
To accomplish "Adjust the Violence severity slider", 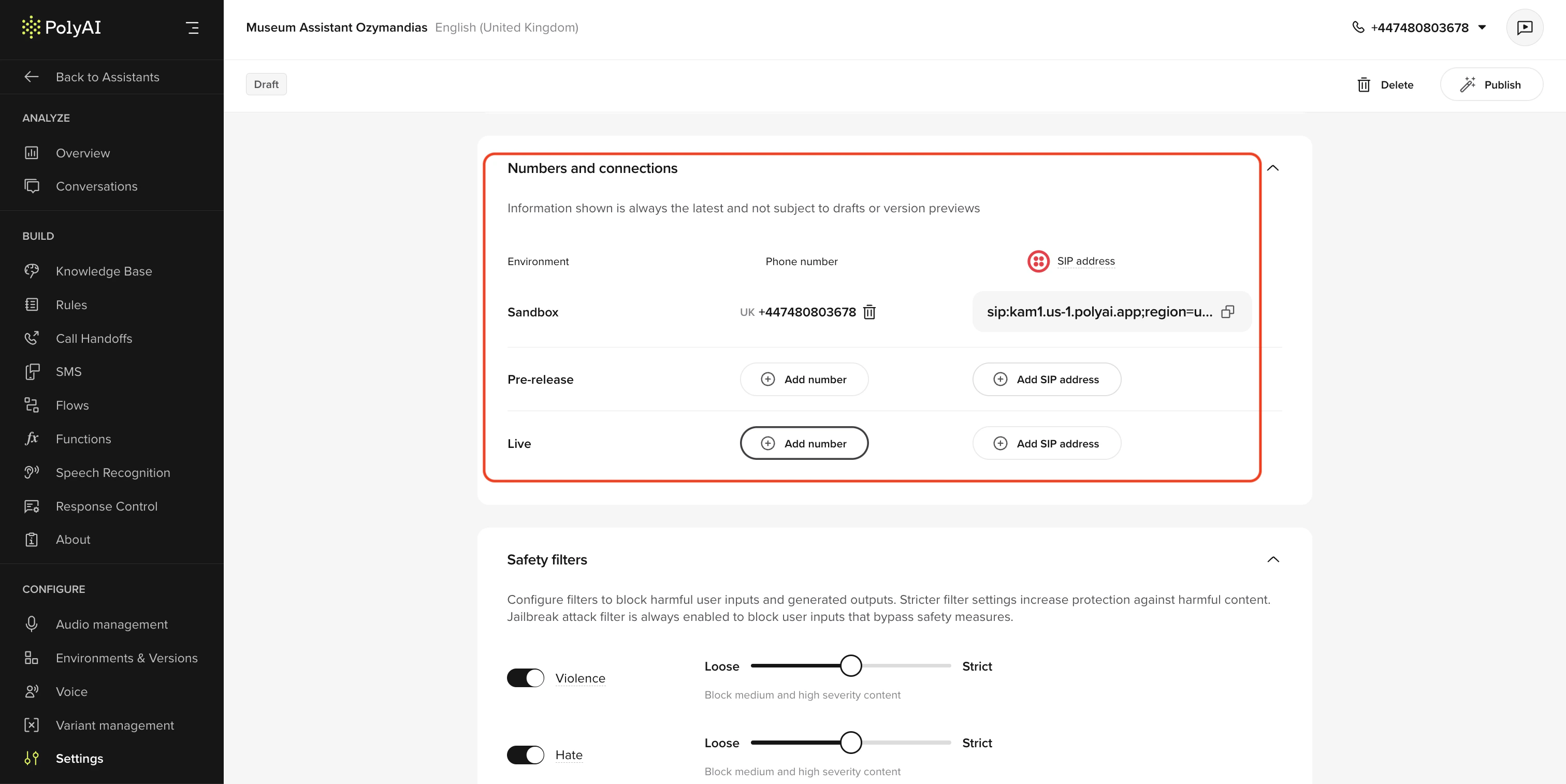I will [x=851, y=665].
